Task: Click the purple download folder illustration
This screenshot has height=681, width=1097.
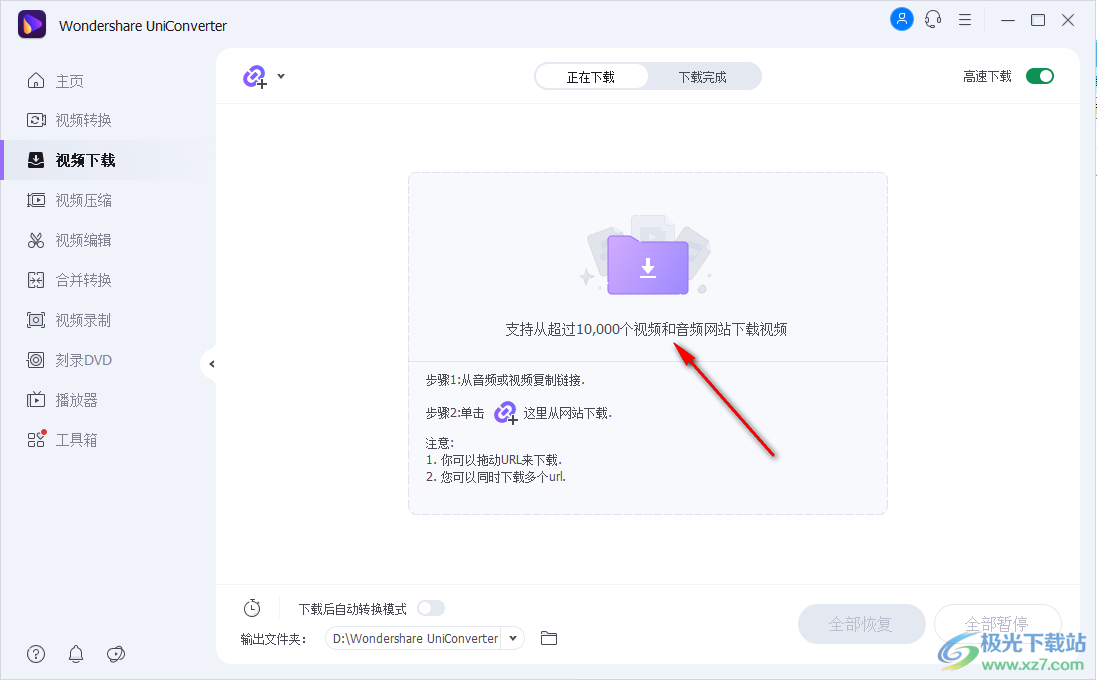Action: pyautogui.click(x=647, y=266)
